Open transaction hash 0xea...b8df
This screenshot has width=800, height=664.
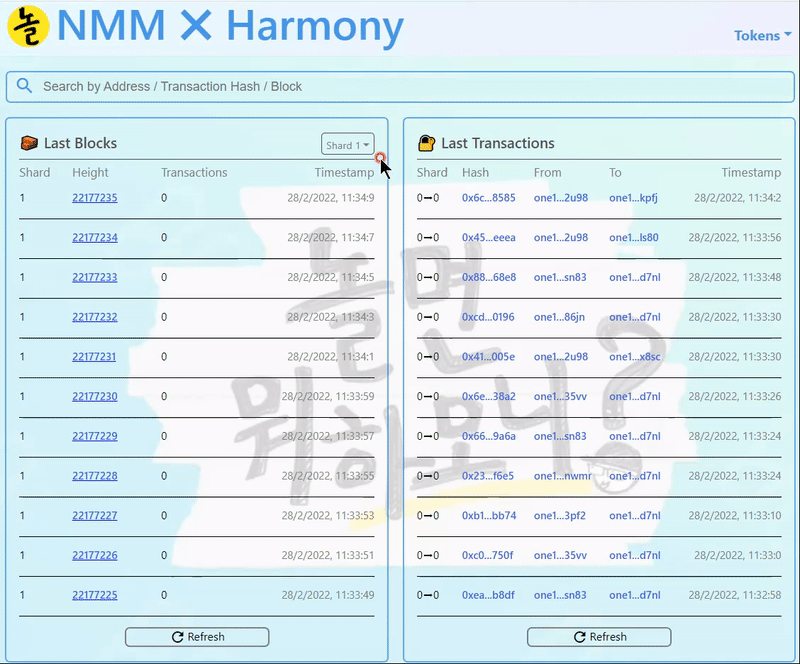point(488,595)
